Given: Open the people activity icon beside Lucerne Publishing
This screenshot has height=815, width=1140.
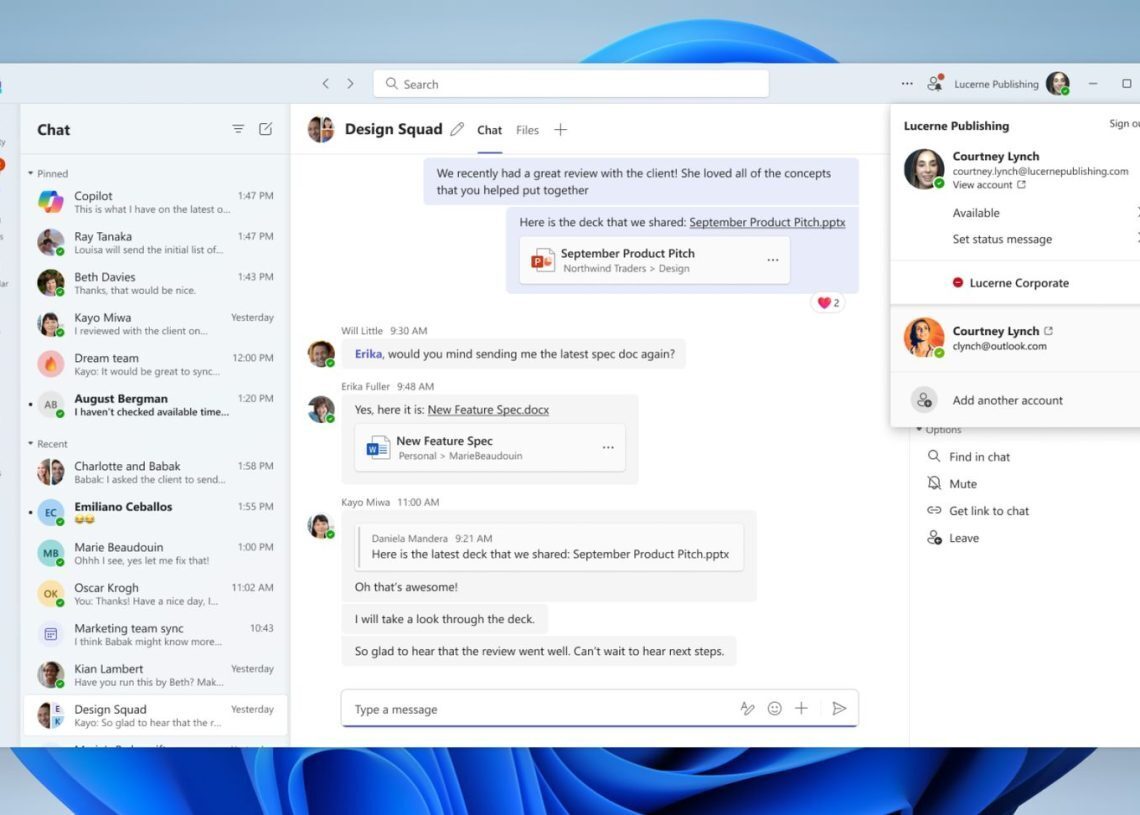Looking at the screenshot, I should (935, 83).
